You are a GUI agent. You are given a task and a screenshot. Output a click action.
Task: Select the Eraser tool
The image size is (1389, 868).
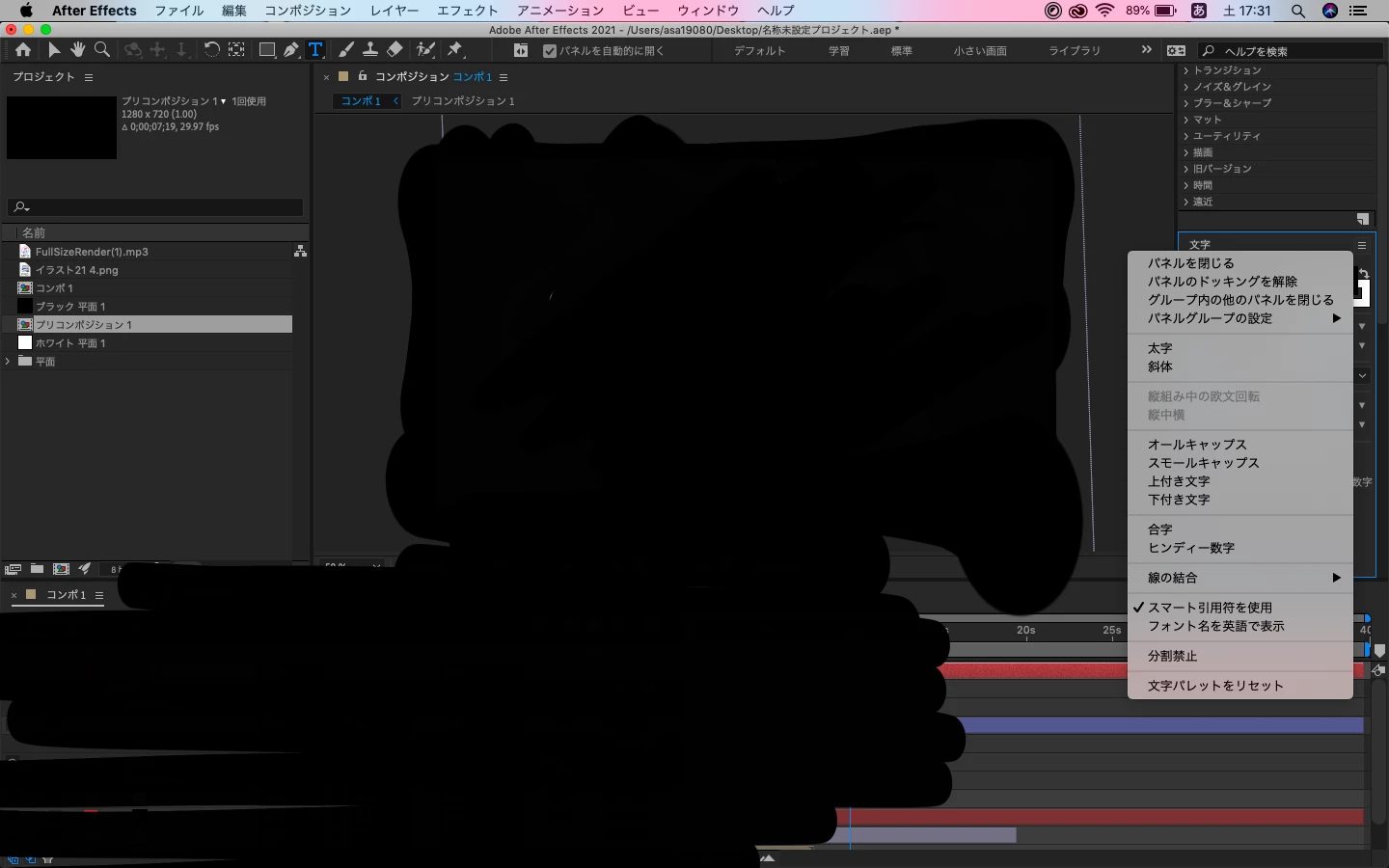tap(395, 50)
